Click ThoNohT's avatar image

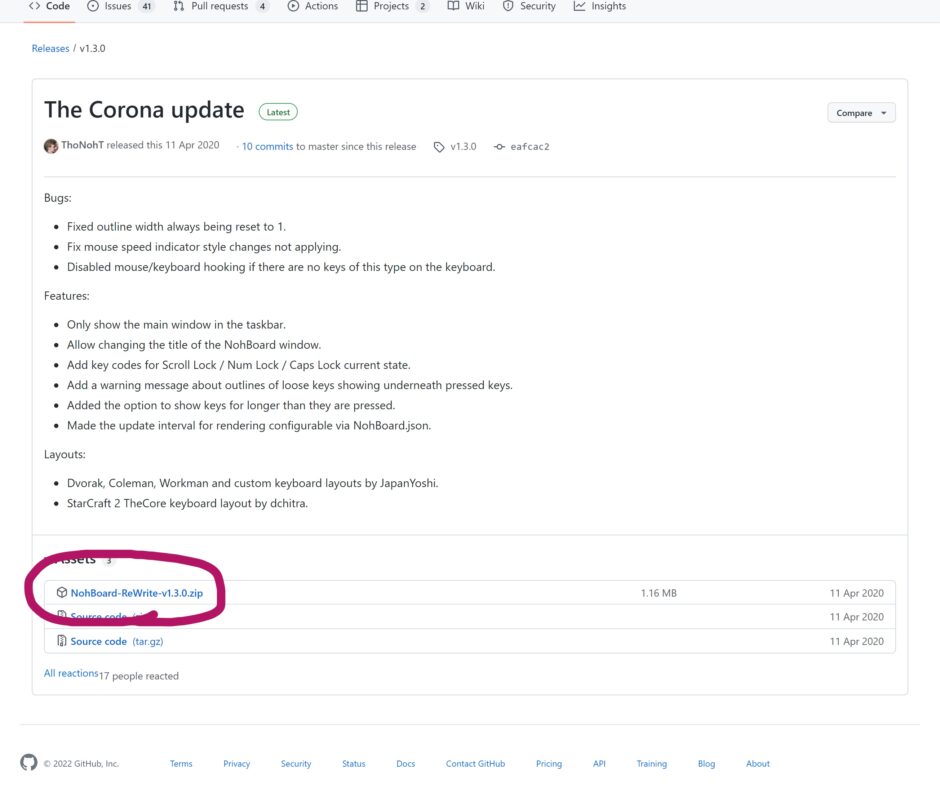pyautogui.click(x=51, y=146)
